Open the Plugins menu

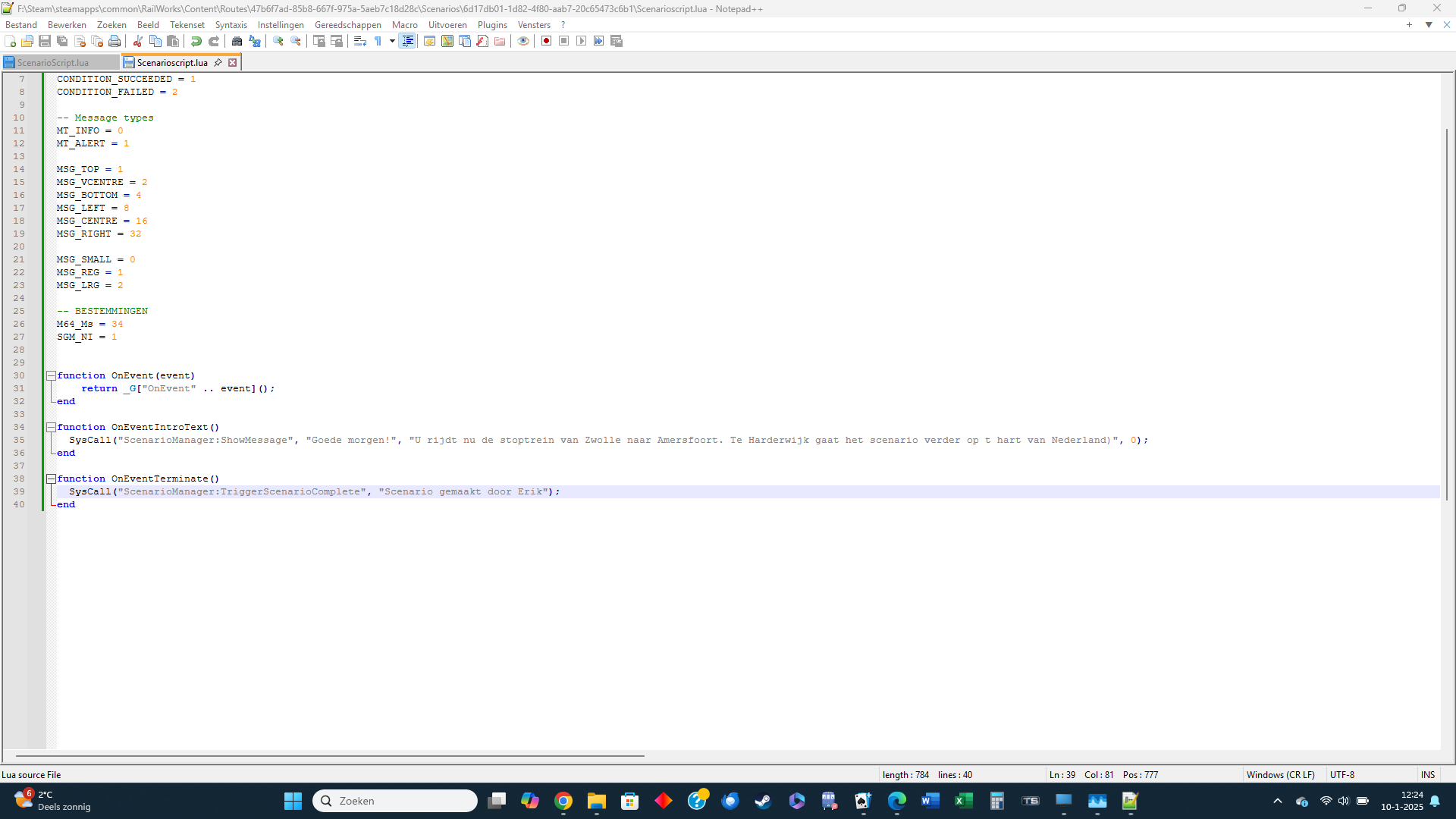click(492, 25)
